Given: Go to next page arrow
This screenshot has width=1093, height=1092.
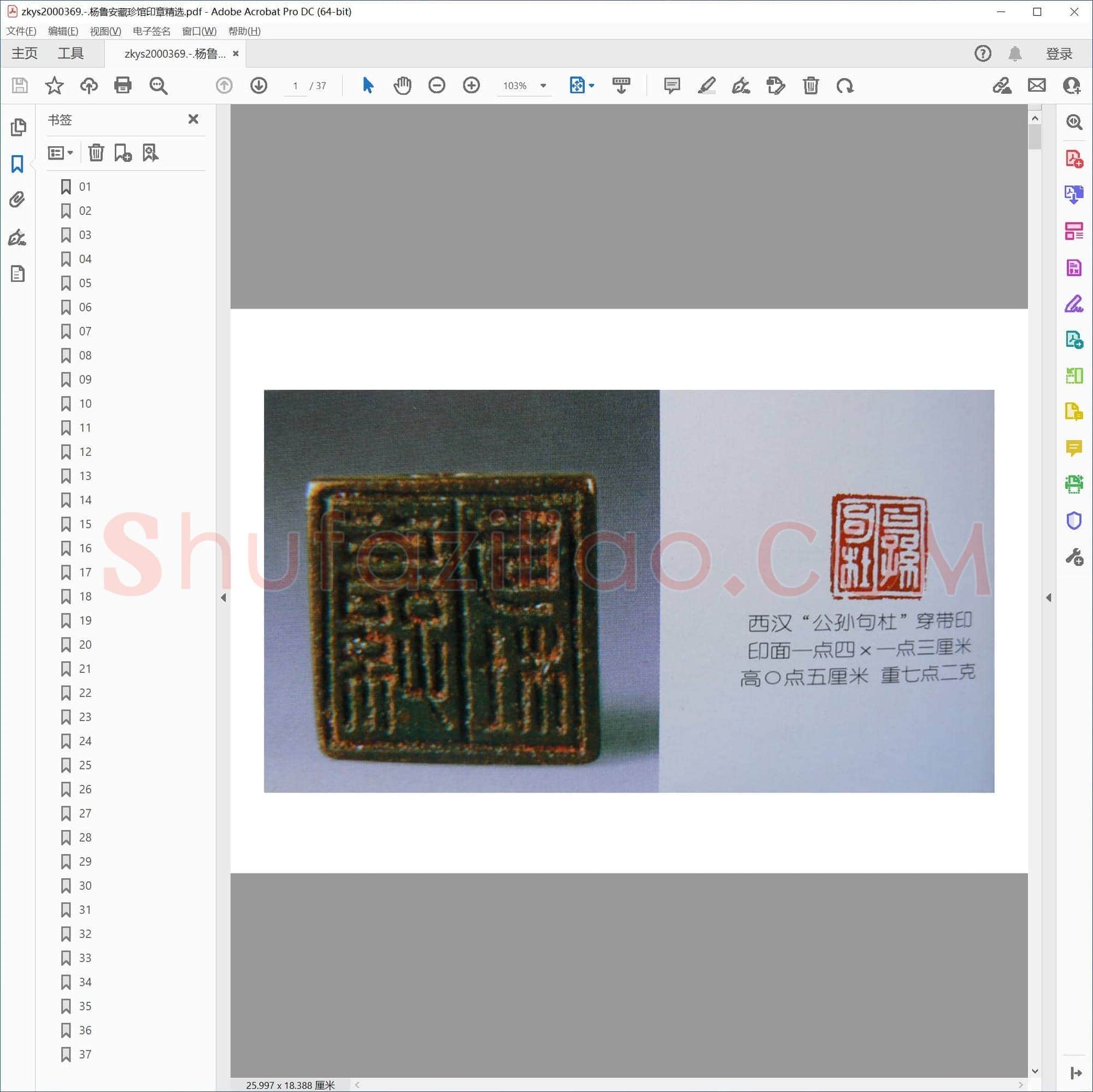Looking at the screenshot, I should 258,85.
